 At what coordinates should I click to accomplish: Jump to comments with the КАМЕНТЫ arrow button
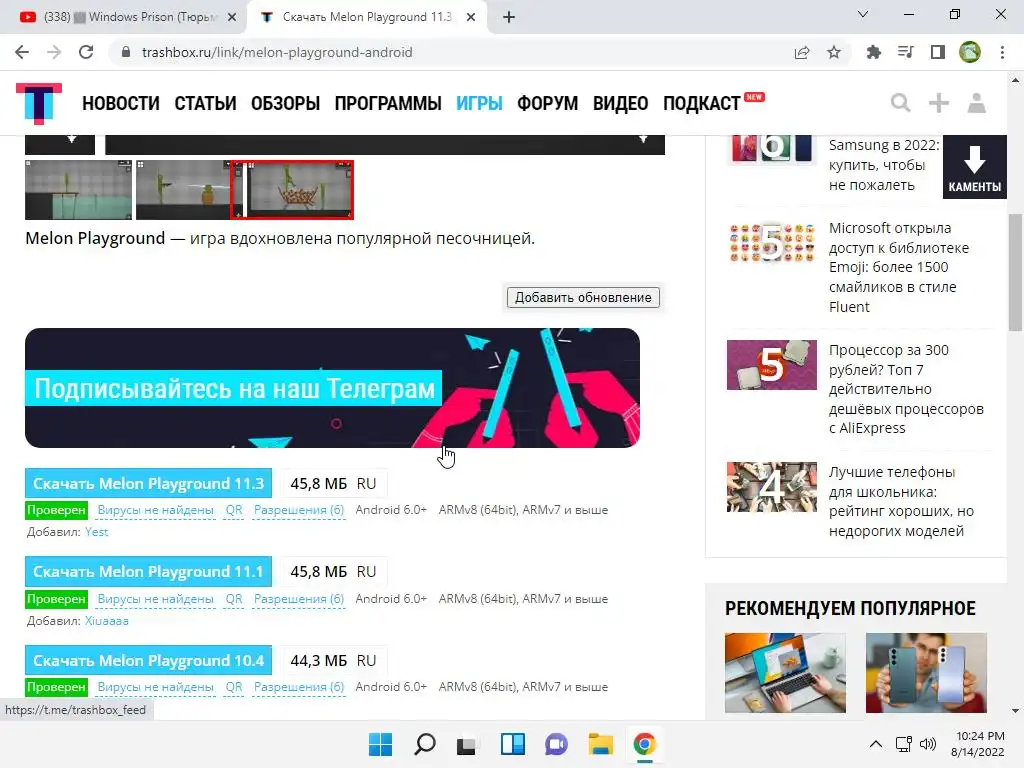pos(974,167)
